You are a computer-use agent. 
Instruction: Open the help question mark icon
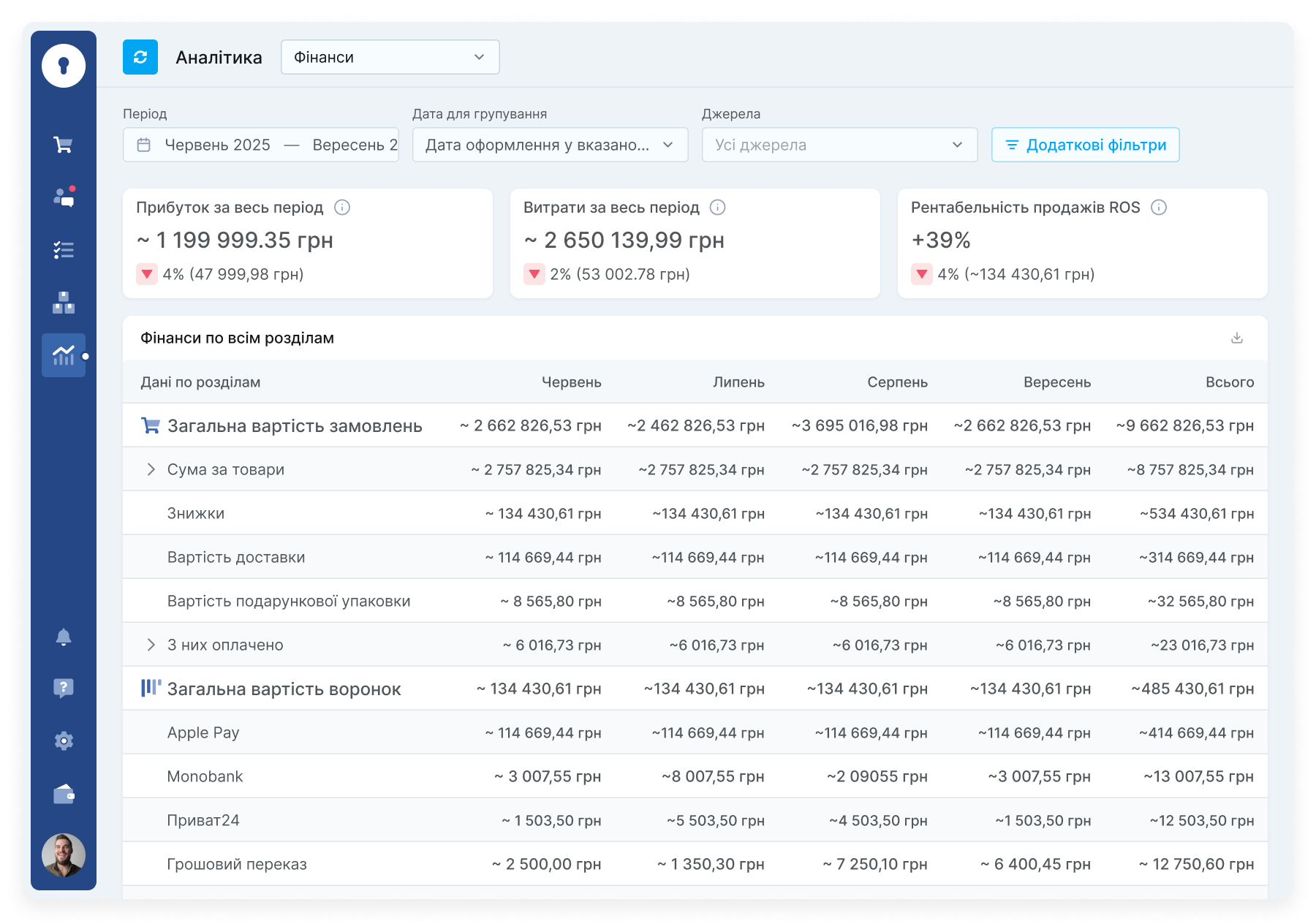click(64, 688)
